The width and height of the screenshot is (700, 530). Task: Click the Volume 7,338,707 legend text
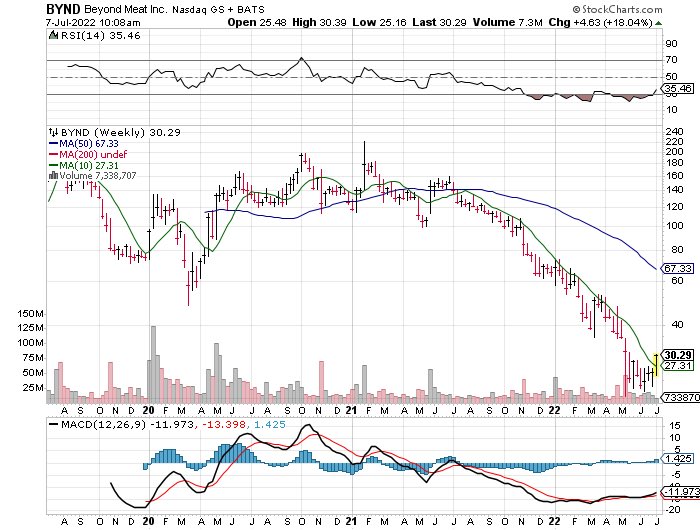tap(97, 176)
